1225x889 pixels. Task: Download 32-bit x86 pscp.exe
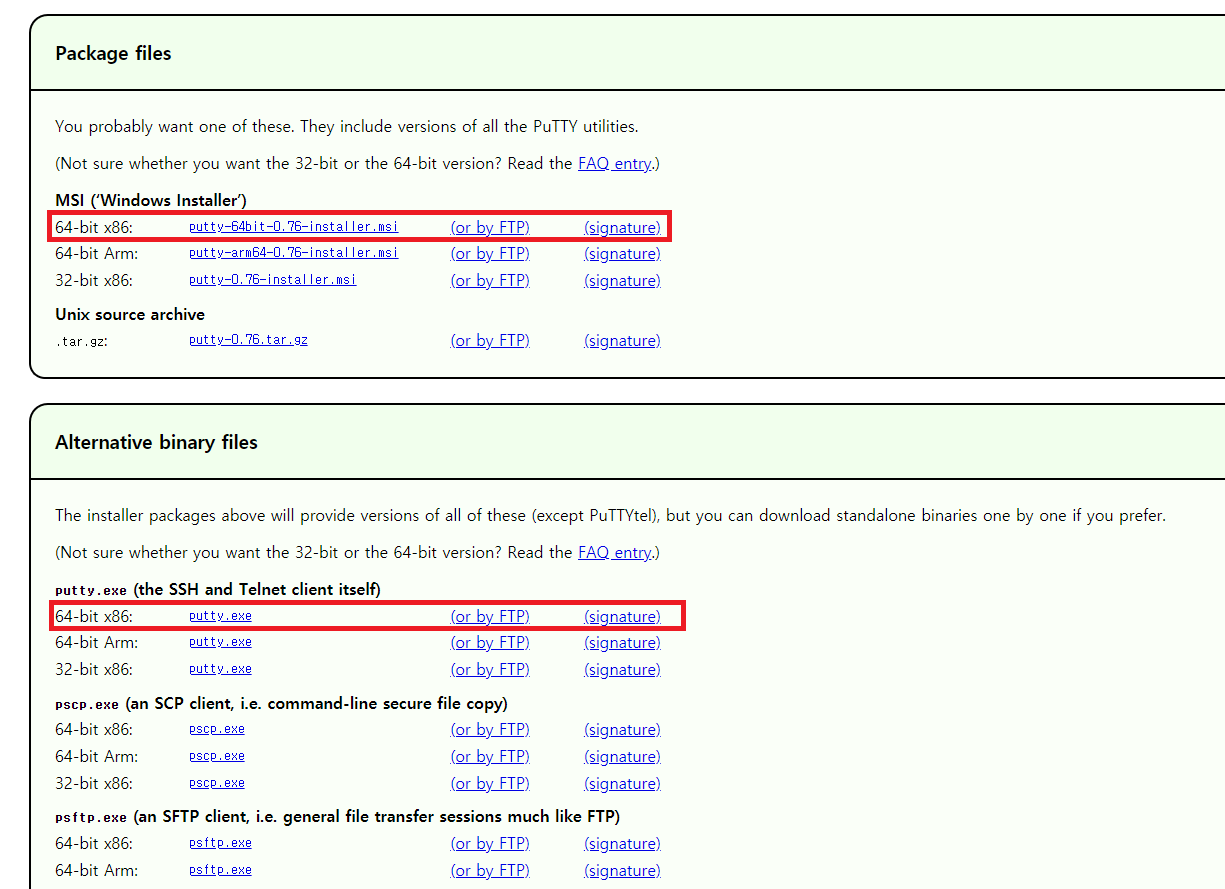tap(217, 783)
